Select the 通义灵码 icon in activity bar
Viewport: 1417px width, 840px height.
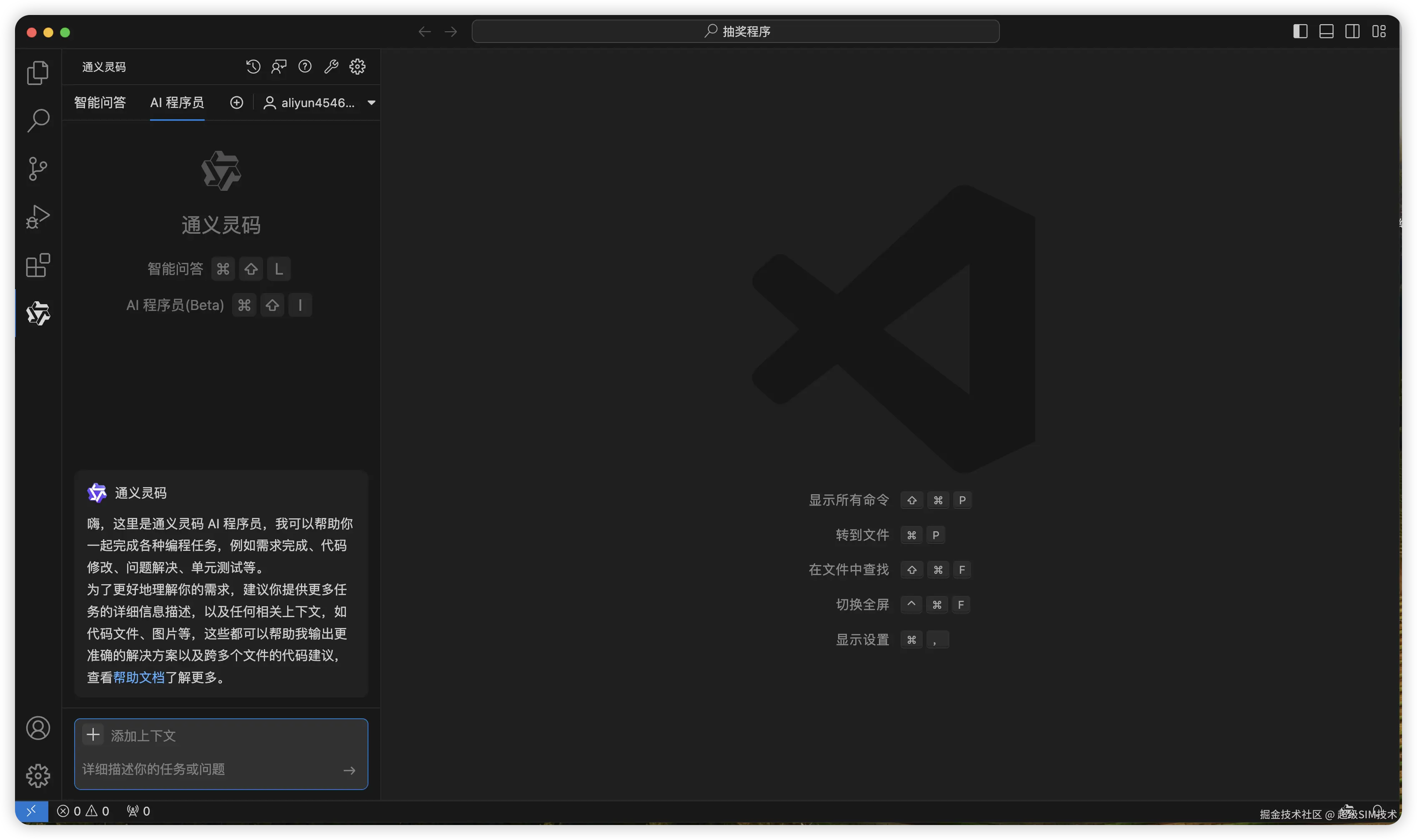click(x=38, y=313)
